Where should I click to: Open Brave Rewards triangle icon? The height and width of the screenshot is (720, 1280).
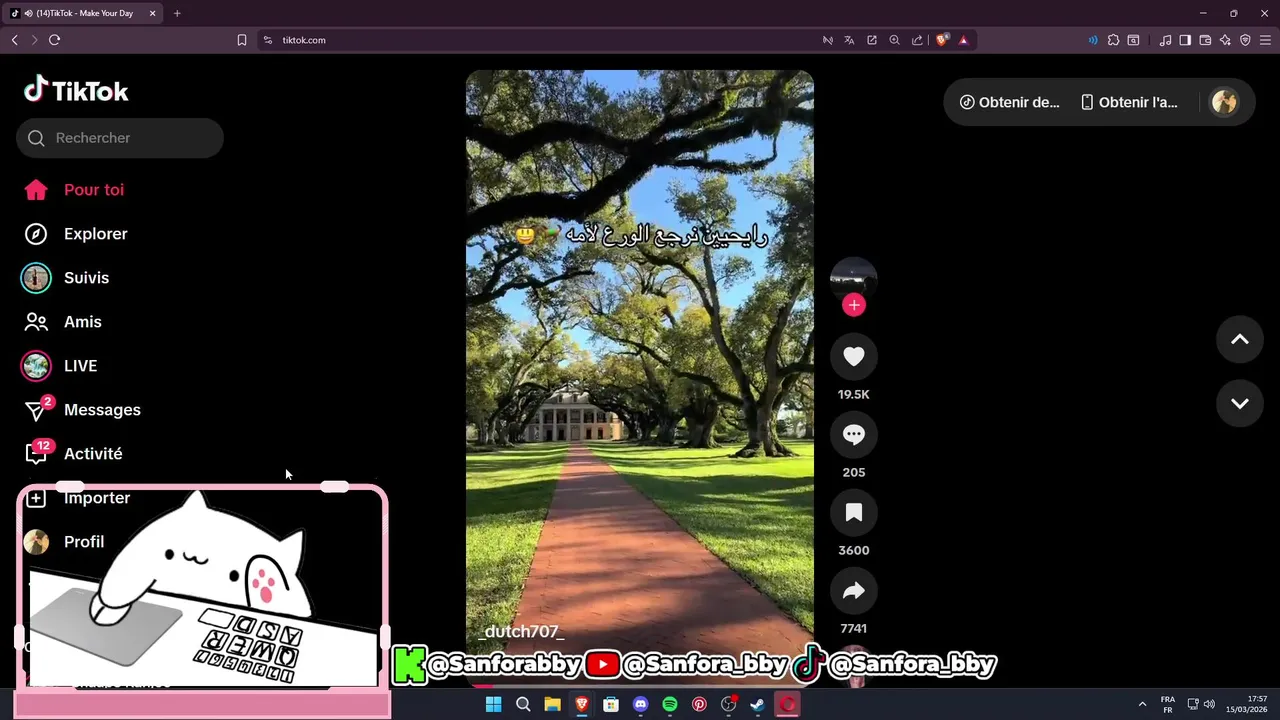tap(963, 40)
